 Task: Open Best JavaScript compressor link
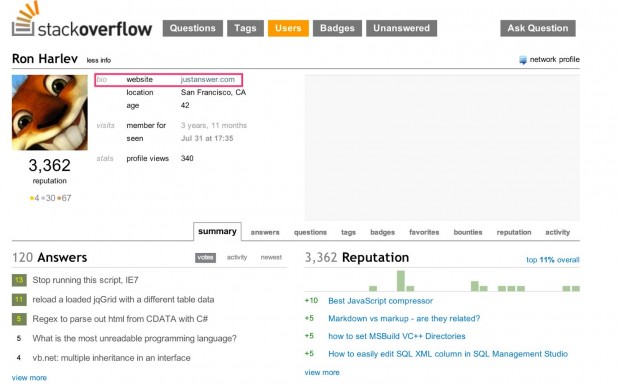pos(380,301)
